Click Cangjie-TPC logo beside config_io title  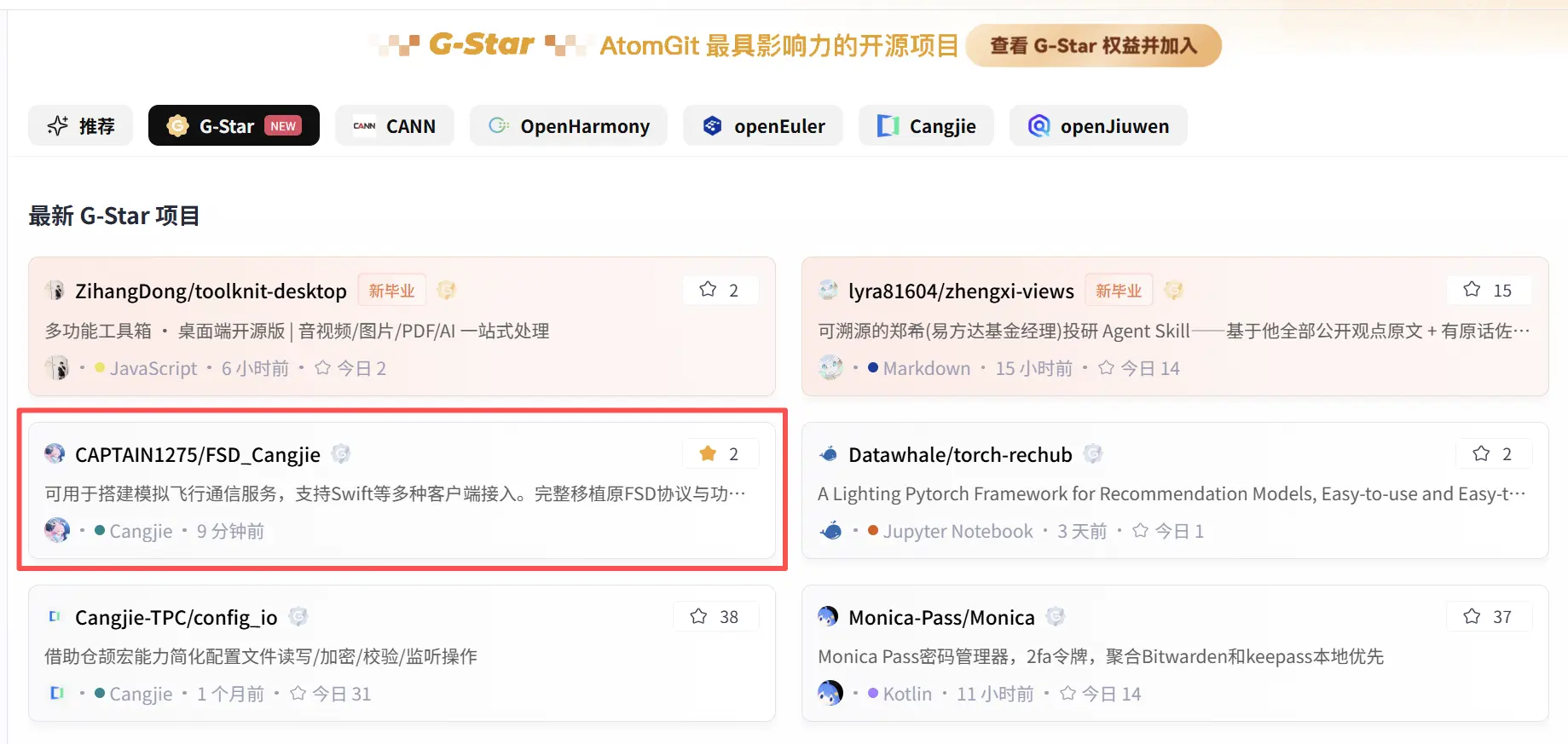pos(55,617)
